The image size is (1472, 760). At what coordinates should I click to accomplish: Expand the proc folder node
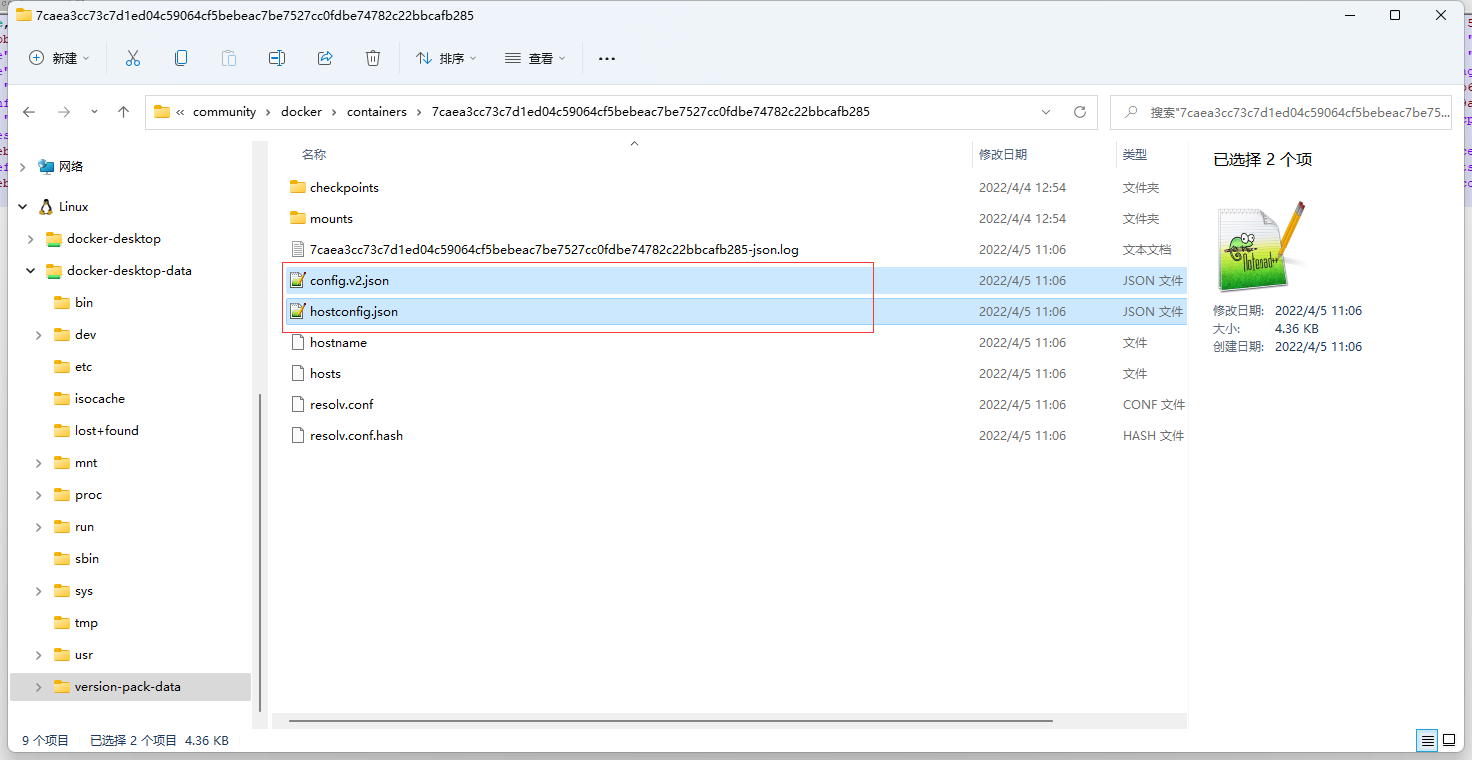tap(39, 495)
